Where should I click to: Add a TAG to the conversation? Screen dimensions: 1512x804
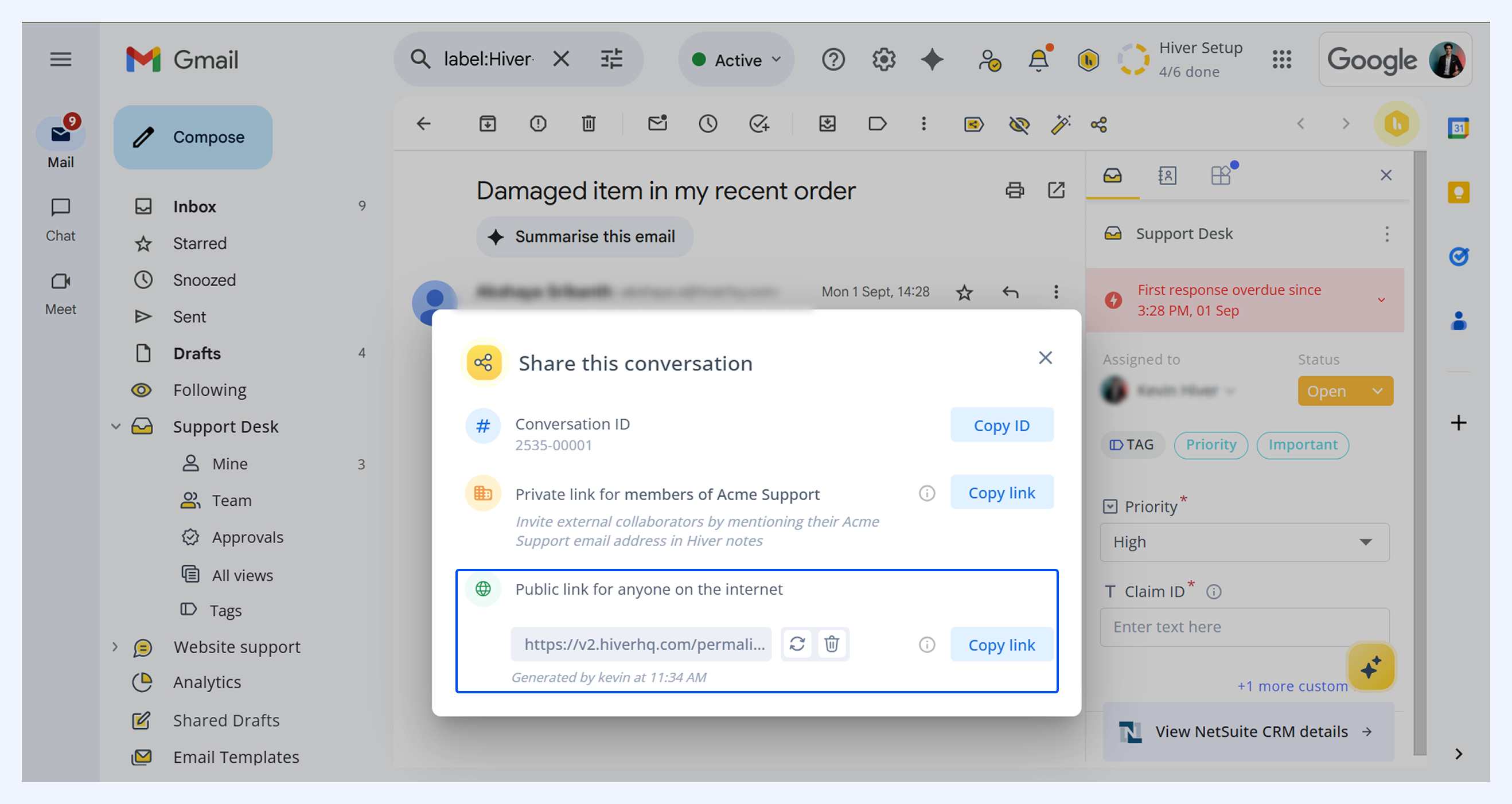click(1132, 445)
